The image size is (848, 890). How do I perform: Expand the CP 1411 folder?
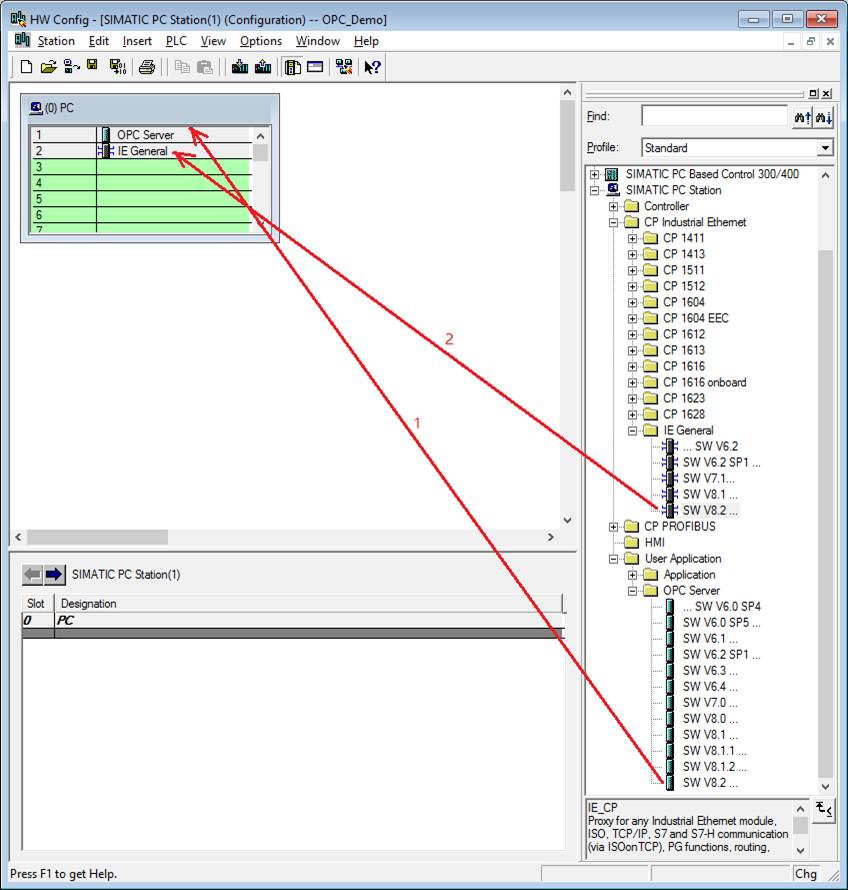[632, 238]
